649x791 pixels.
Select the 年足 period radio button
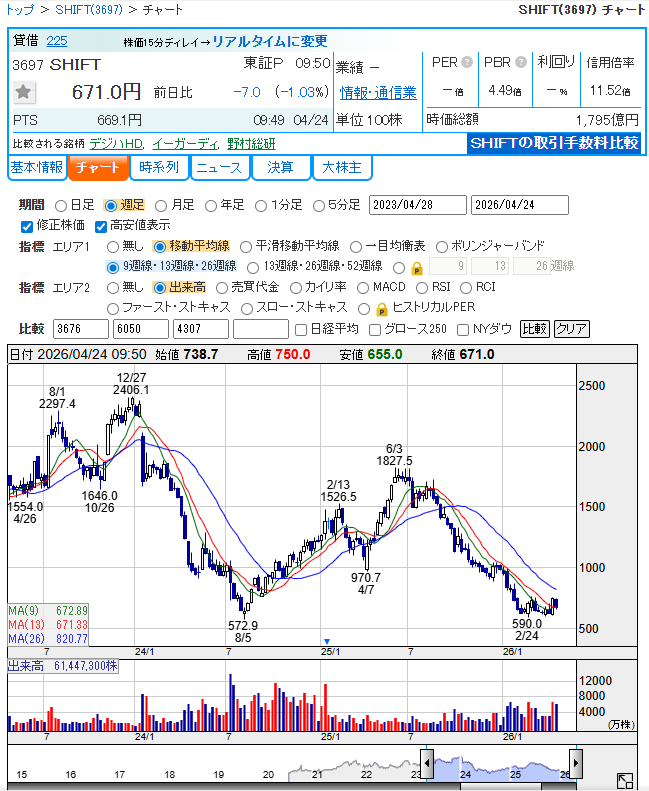click(211, 206)
